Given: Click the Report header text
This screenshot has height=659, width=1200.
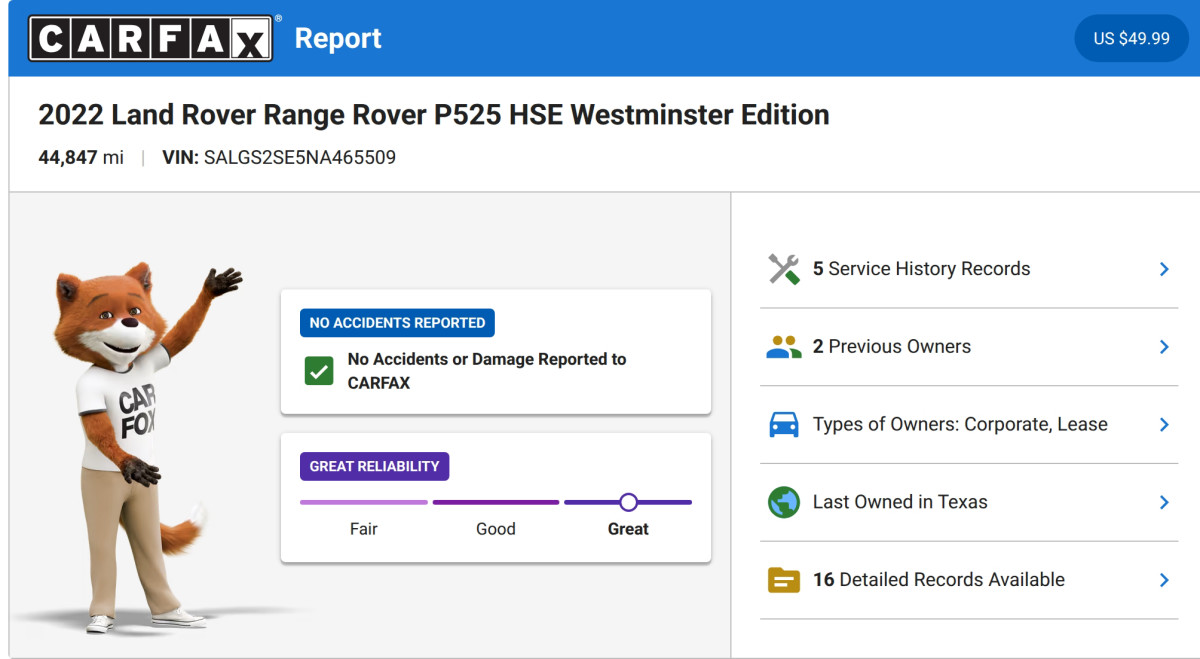Looking at the screenshot, I should [338, 38].
